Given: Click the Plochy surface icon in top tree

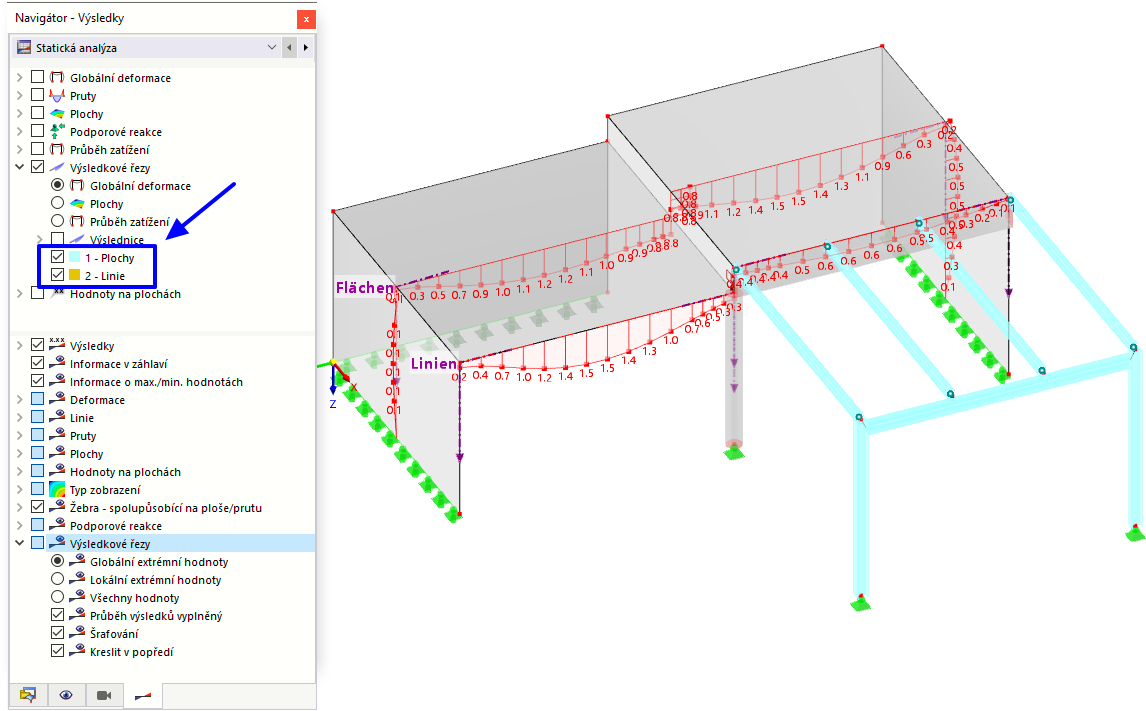Looking at the screenshot, I should point(57,113).
